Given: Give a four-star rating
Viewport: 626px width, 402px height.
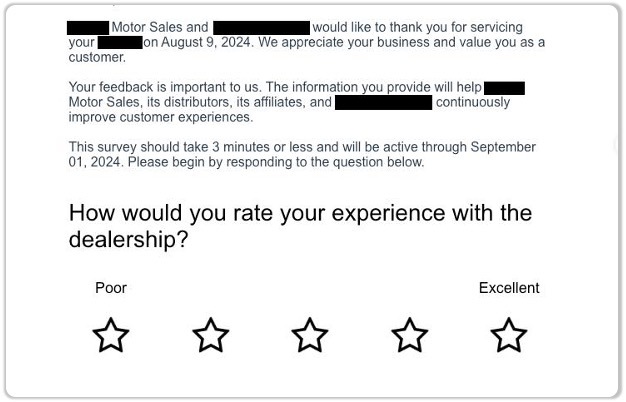Looking at the screenshot, I should pos(409,335).
